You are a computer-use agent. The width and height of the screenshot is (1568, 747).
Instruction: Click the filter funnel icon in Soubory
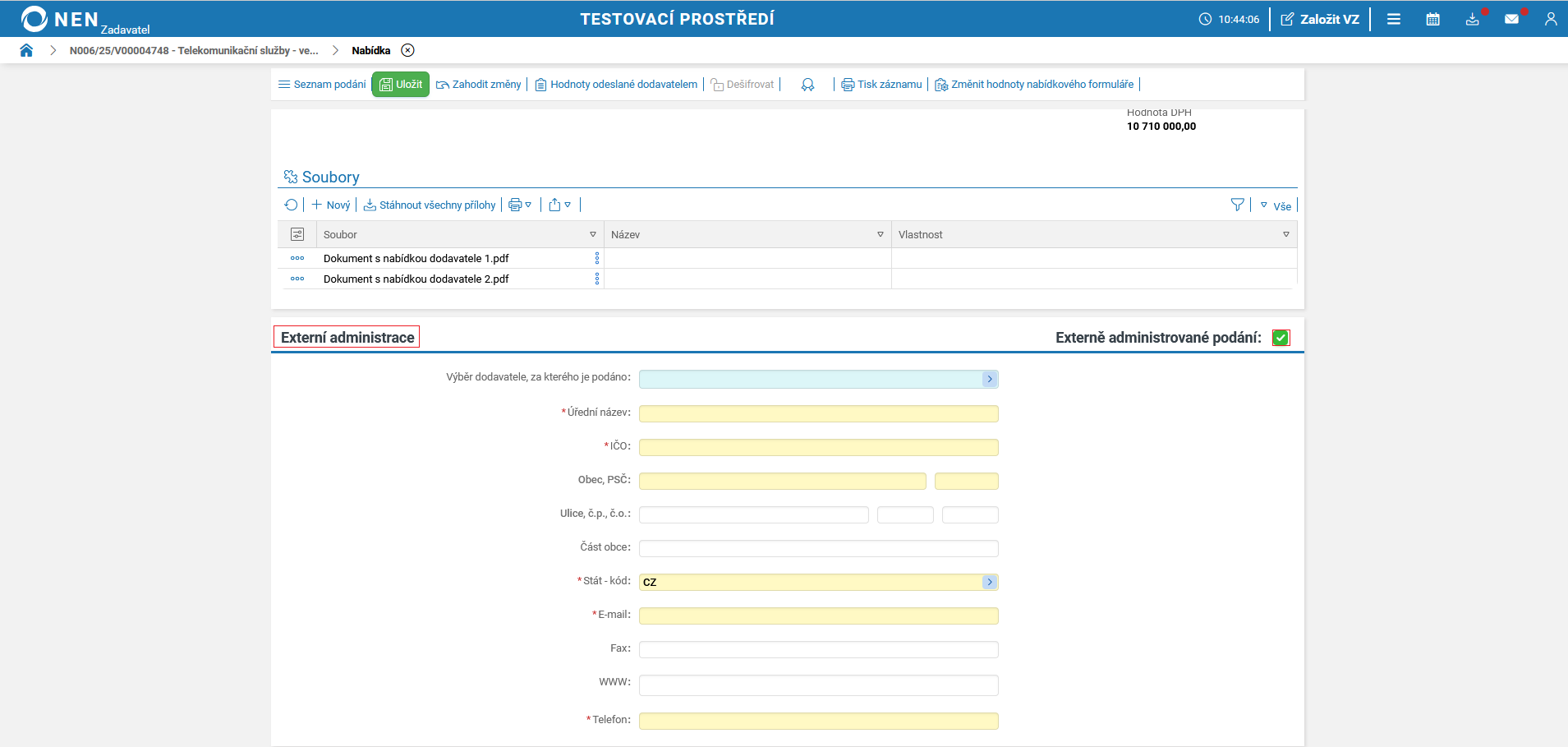(x=1237, y=205)
